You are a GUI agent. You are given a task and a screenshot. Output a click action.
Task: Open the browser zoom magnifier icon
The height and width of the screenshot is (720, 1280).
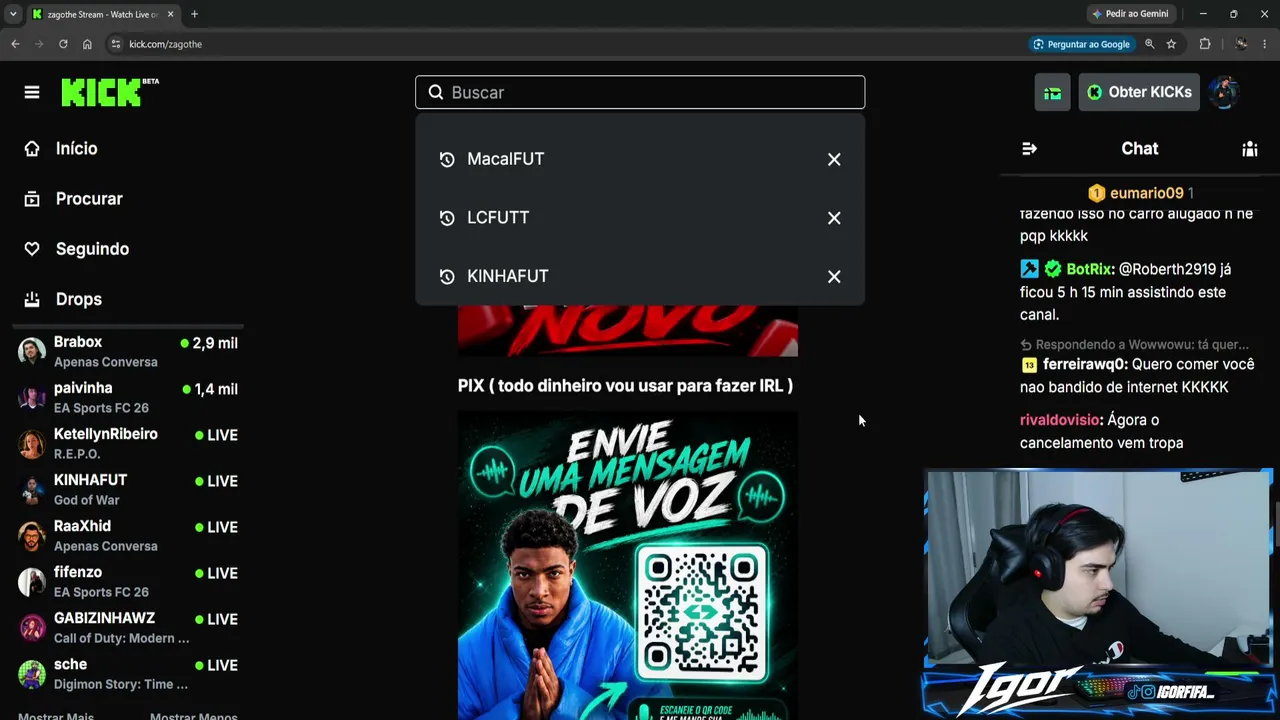[1150, 44]
